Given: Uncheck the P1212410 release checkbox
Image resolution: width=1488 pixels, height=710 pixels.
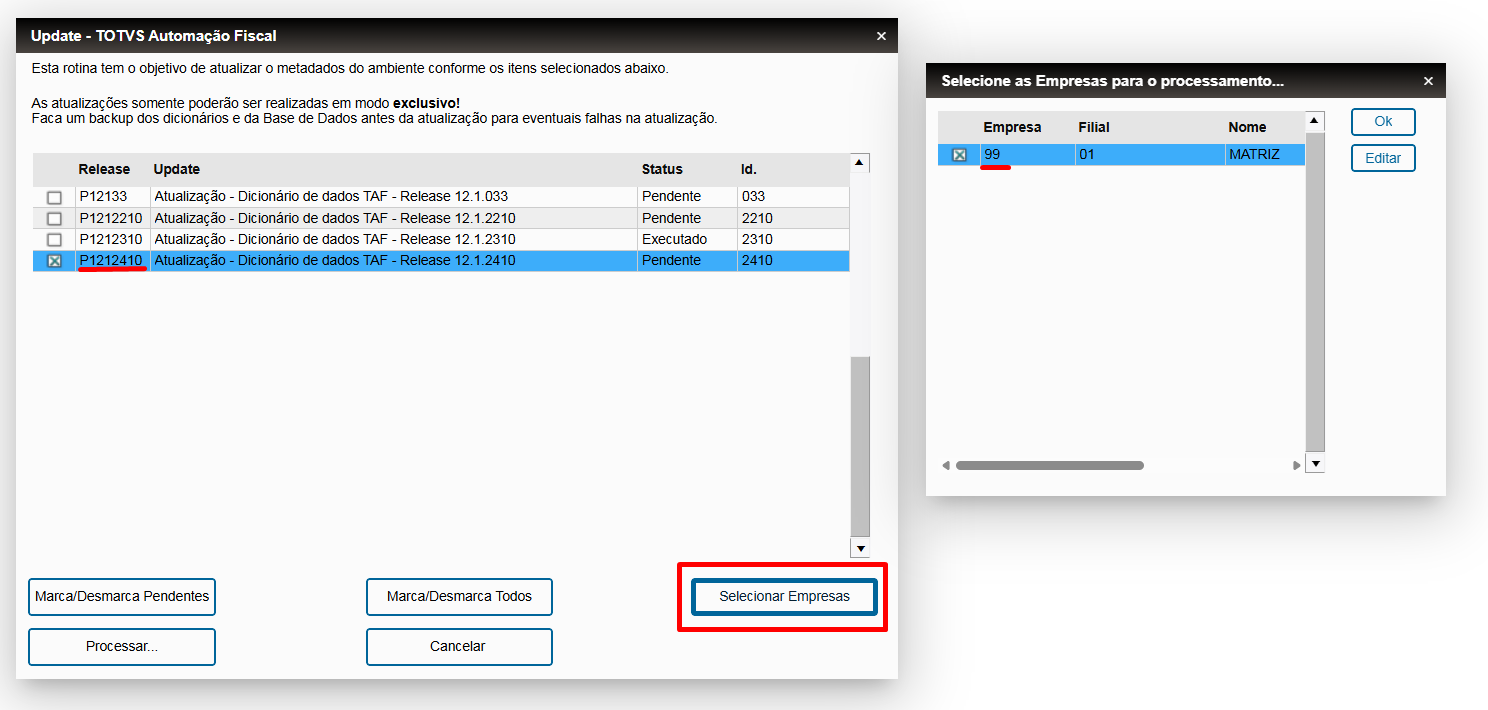Looking at the screenshot, I should point(55,261).
